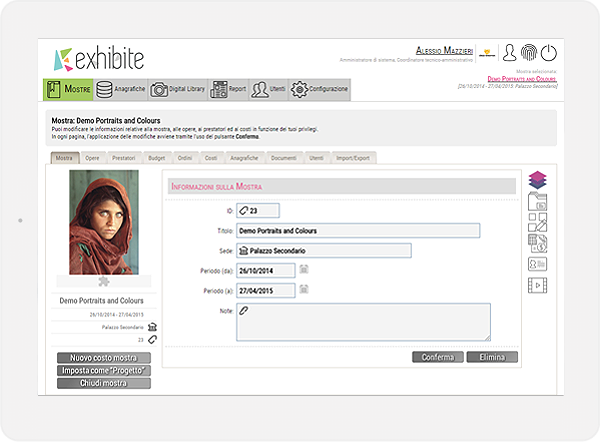Click the sidebar dates 26/10/2014 - 27/04/2015
The width and height of the screenshot is (600, 442).
[117, 315]
